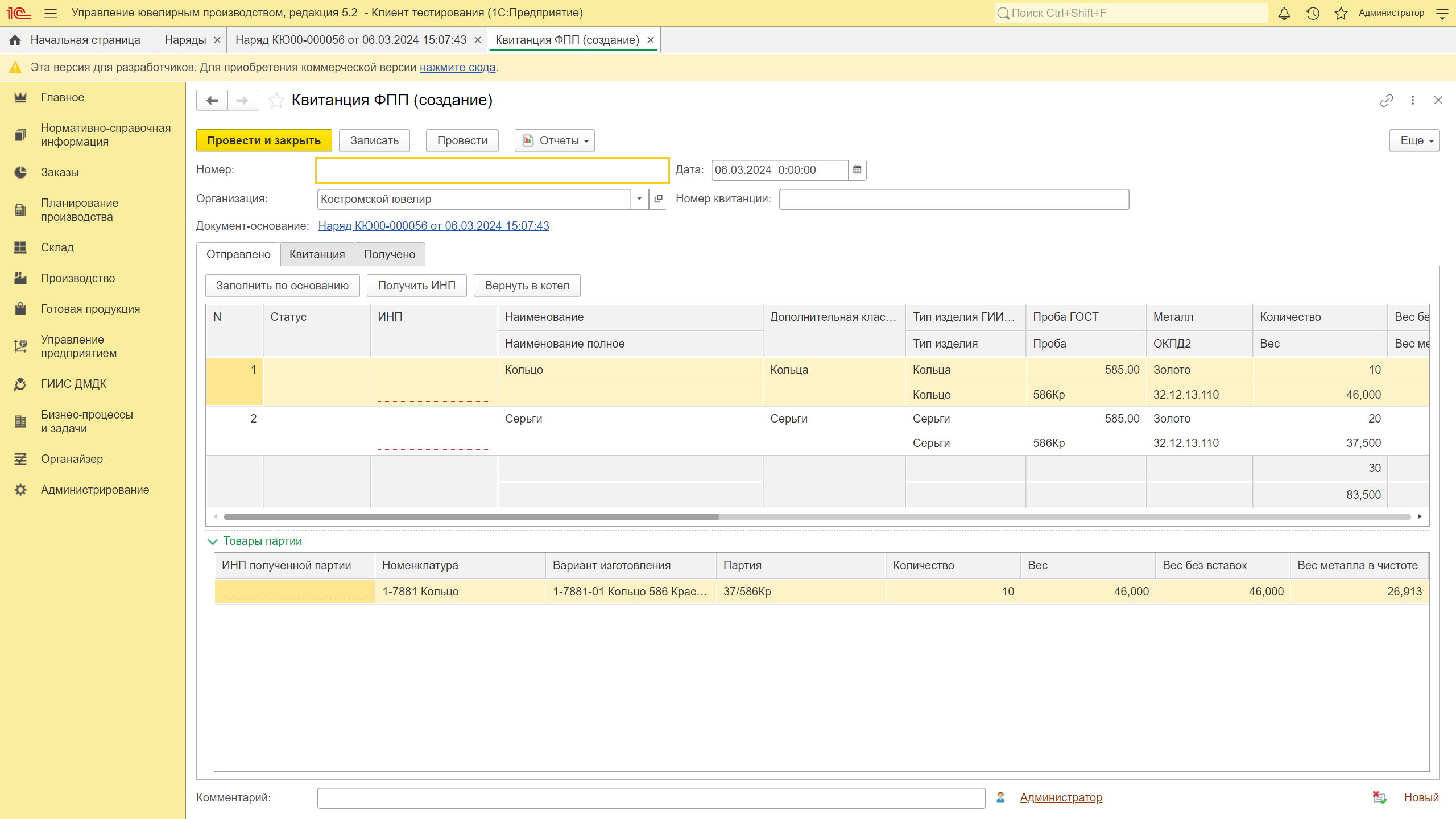Click the Провести button
This screenshot has height=819, width=1456.
click(462, 140)
